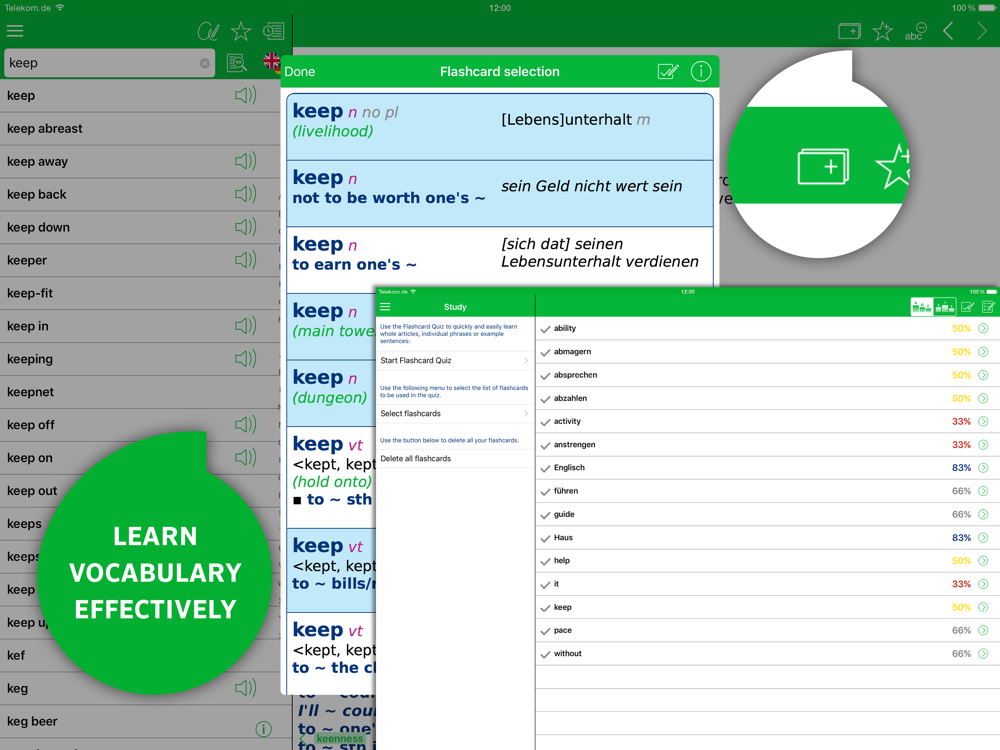1000x750 pixels.
Task: Expand details arrow for abzahlen row
Action: pos(983,398)
